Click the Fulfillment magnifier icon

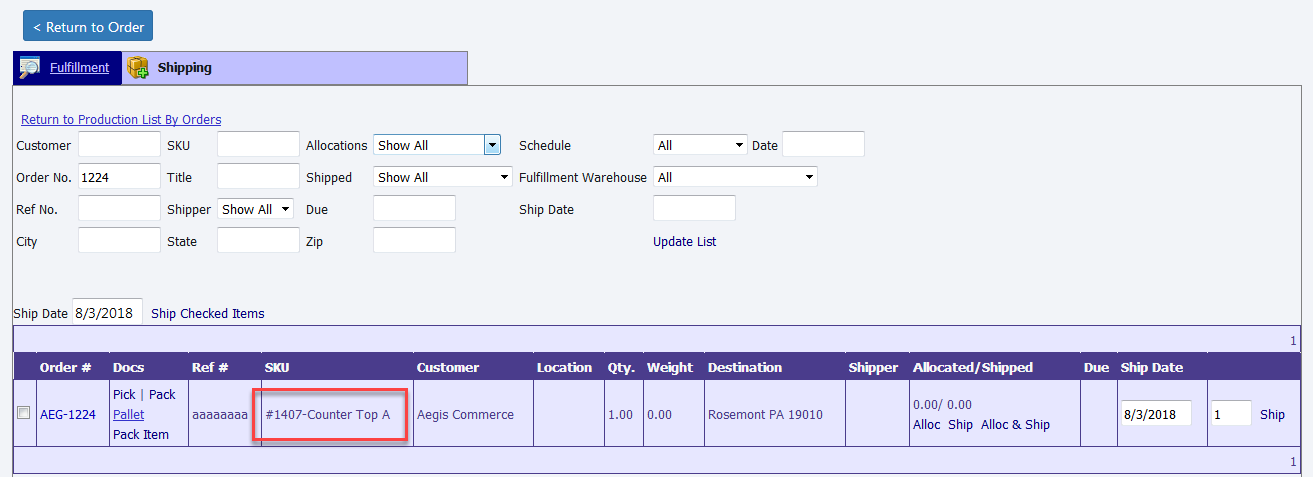(x=30, y=68)
